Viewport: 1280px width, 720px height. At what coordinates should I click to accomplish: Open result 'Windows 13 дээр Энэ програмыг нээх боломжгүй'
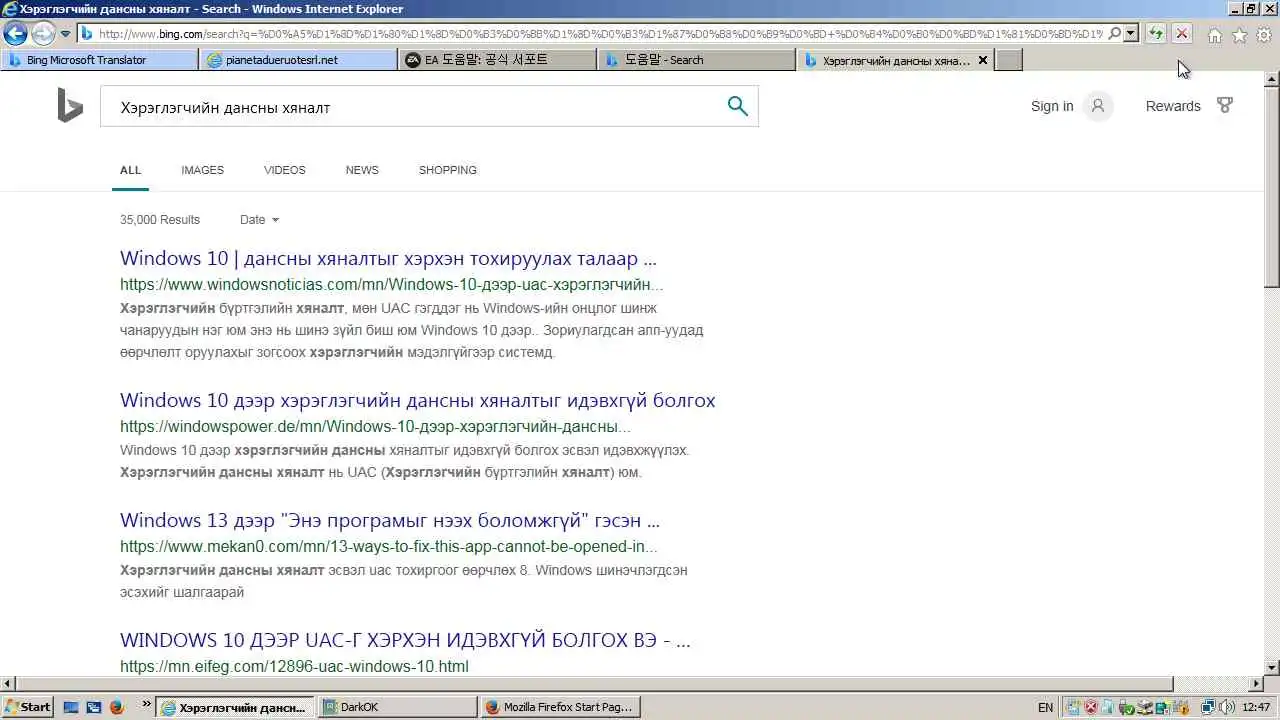click(390, 521)
